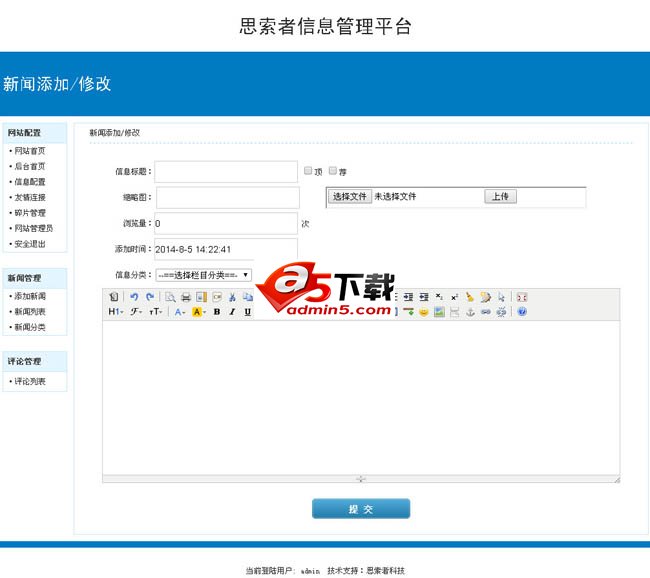Open the 信息分类 category dropdown
650x578 pixels.
pos(204,275)
